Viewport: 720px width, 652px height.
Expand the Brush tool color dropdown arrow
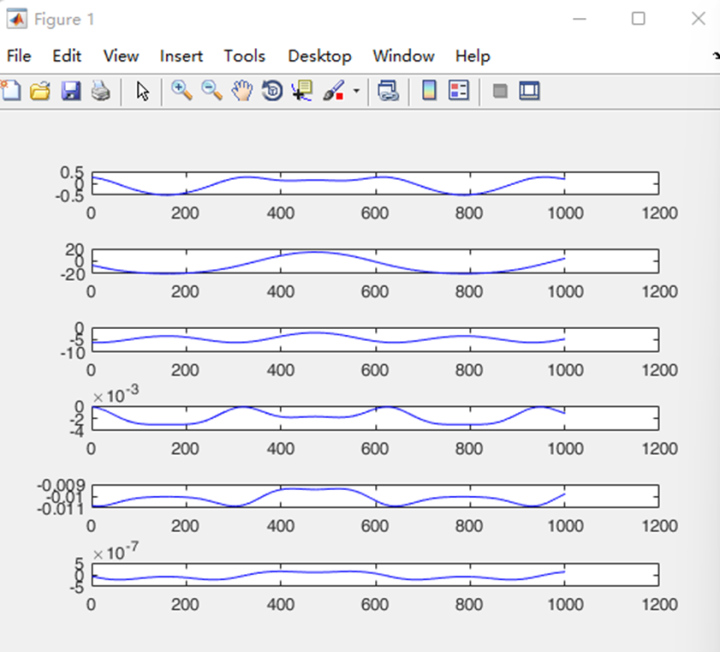[356, 91]
